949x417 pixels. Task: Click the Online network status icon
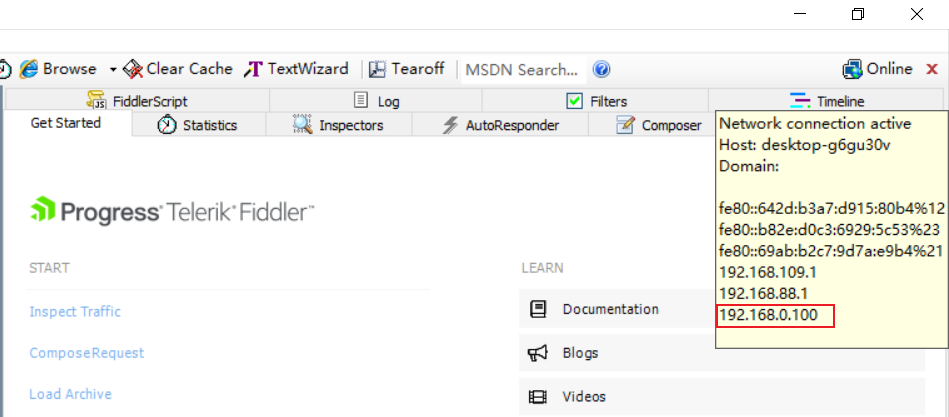[852, 69]
